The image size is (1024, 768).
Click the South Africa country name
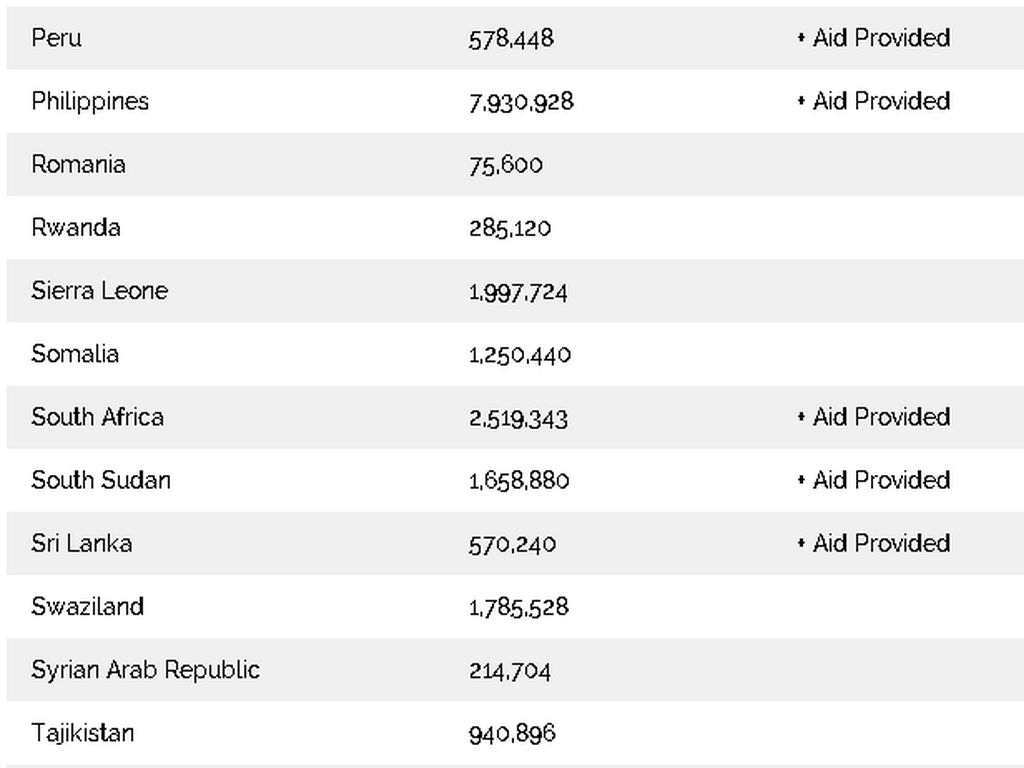pos(97,417)
